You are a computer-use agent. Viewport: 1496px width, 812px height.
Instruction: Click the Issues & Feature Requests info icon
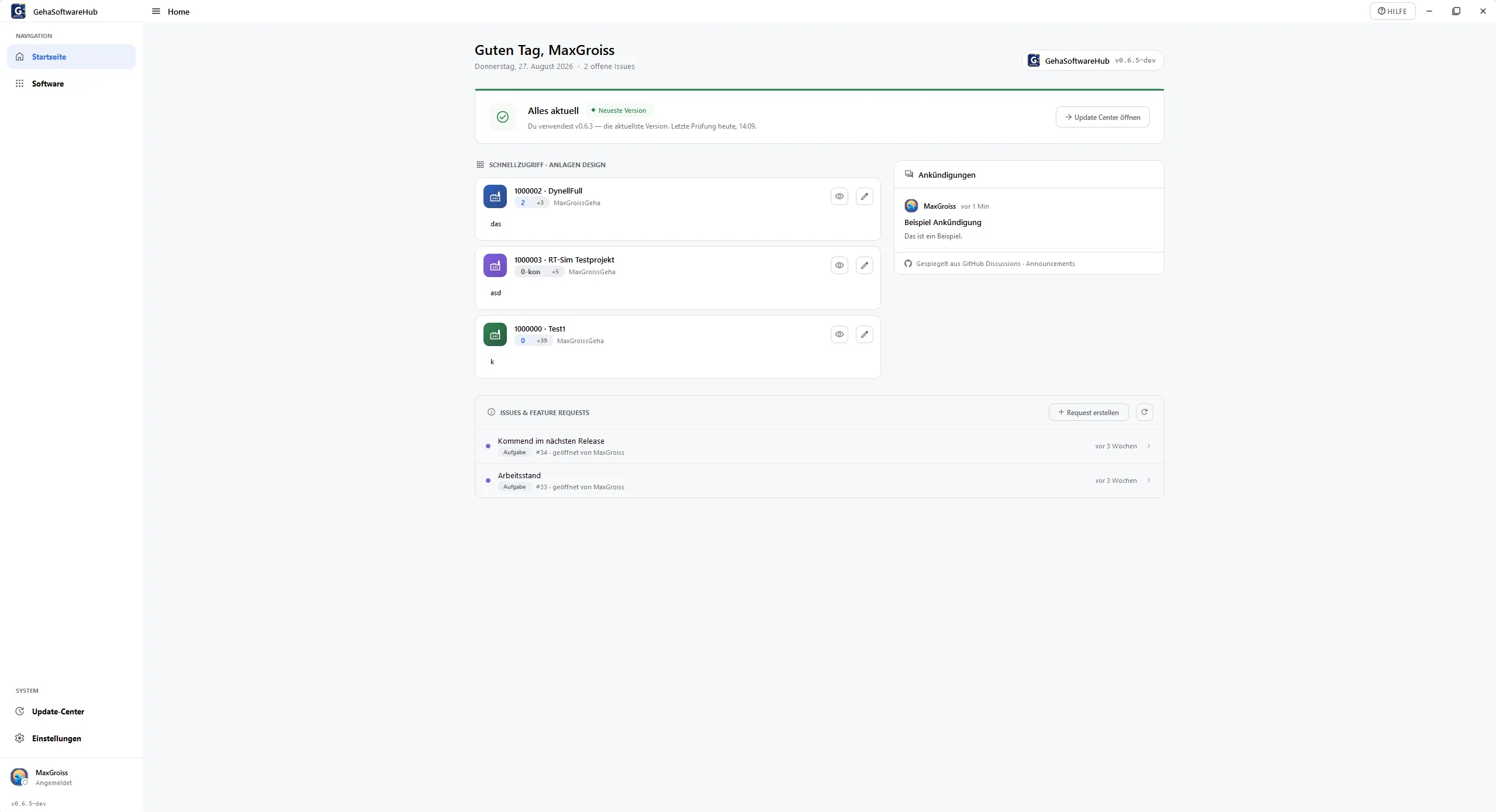[x=491, y=412]
